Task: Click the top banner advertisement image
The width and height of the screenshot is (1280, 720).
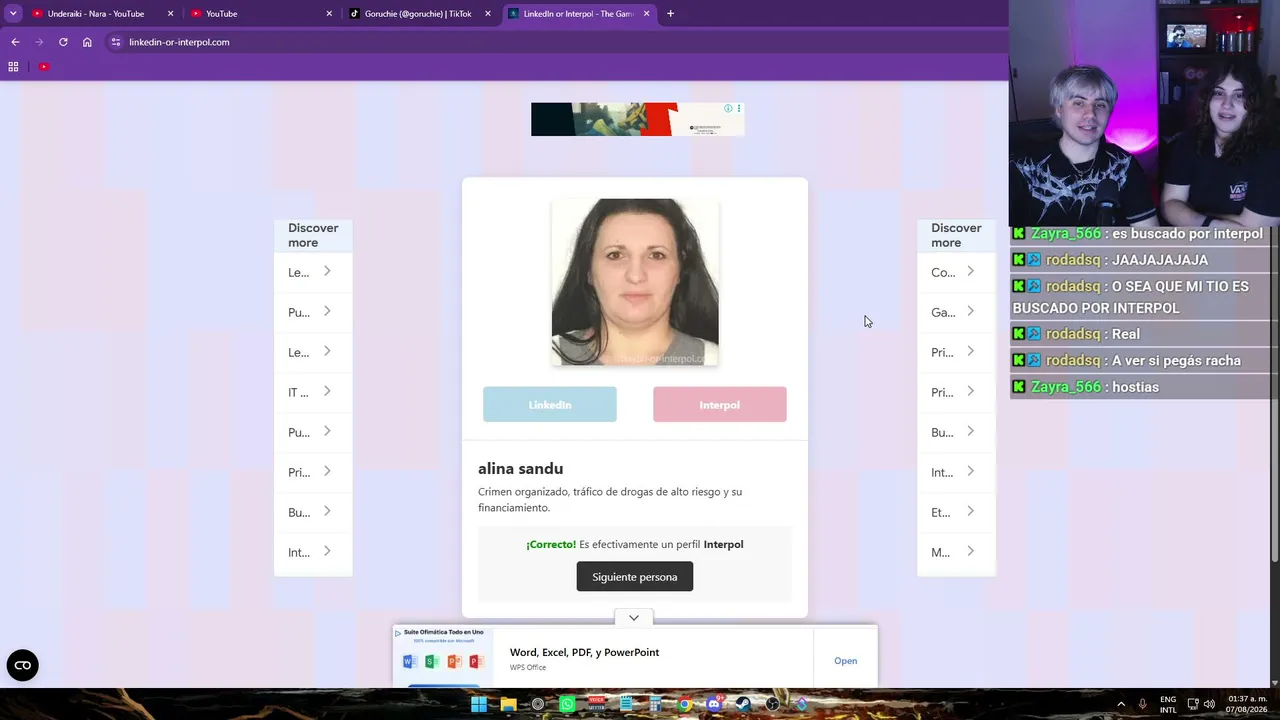Action: [638, 119]
